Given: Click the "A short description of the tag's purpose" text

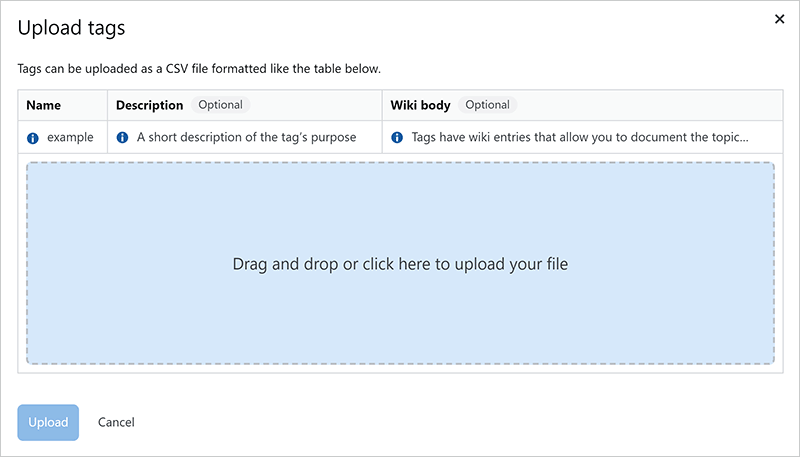Looking at the screenshot, I should (x=246, y=137).
